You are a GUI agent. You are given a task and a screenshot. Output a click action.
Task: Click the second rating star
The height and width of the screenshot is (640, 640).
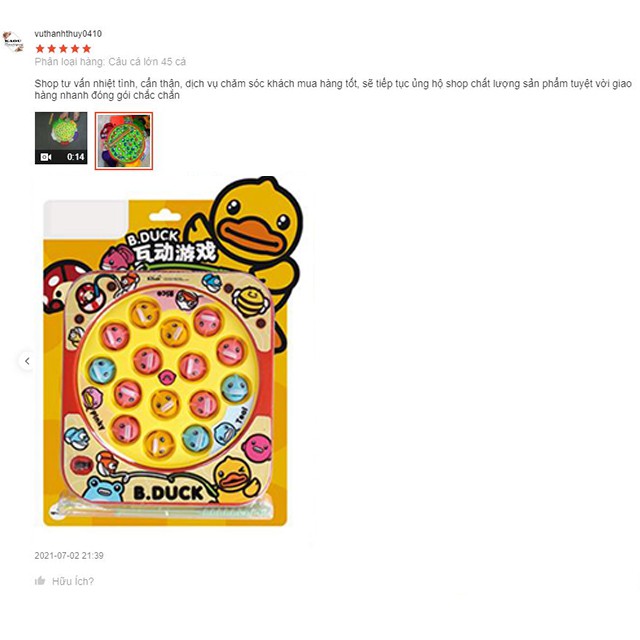tap(52, 49)
